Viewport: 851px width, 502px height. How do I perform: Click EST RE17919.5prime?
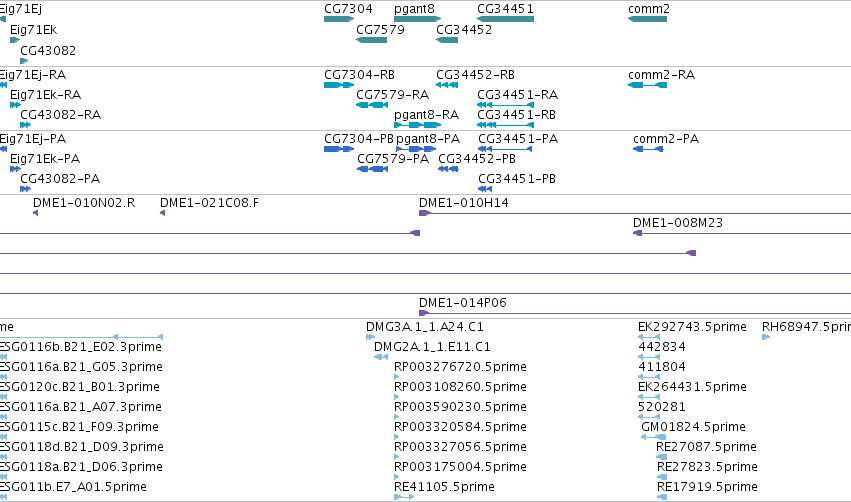click(707, 487)
